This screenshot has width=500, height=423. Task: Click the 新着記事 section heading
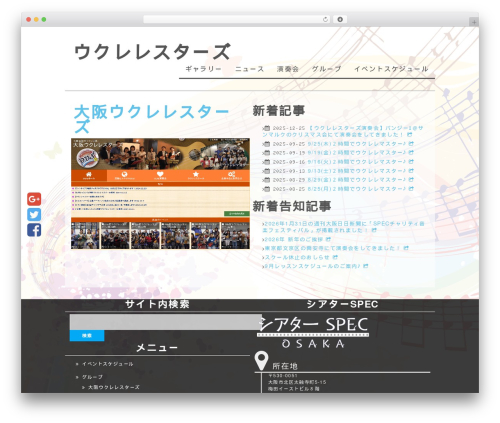(279, 111)
